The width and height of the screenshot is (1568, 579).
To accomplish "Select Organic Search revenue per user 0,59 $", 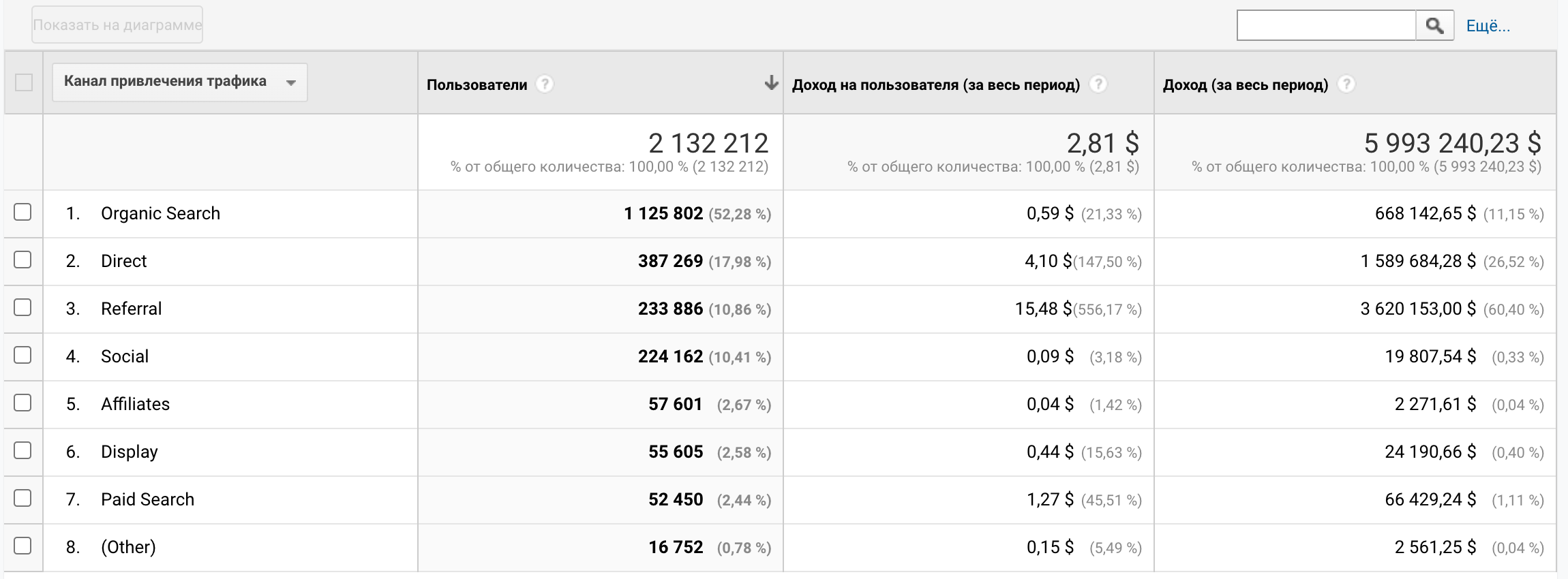I will [x=1051, y=213].
